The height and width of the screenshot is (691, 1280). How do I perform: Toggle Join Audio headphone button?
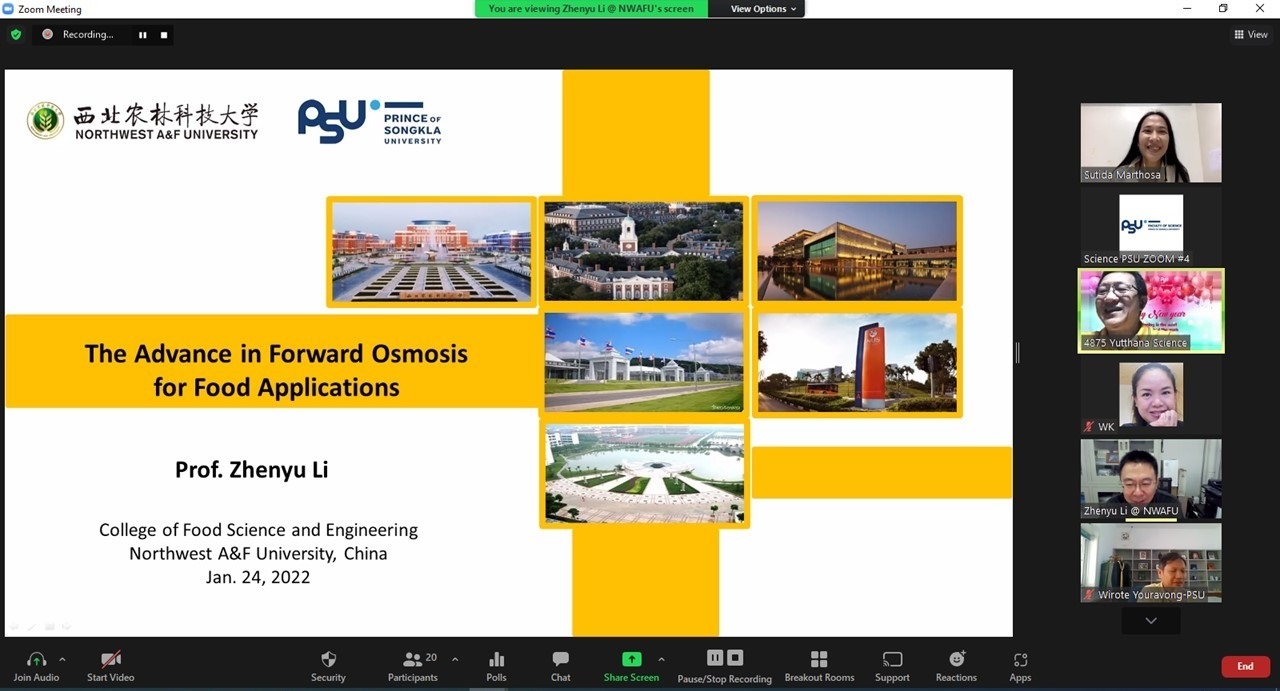36,660
